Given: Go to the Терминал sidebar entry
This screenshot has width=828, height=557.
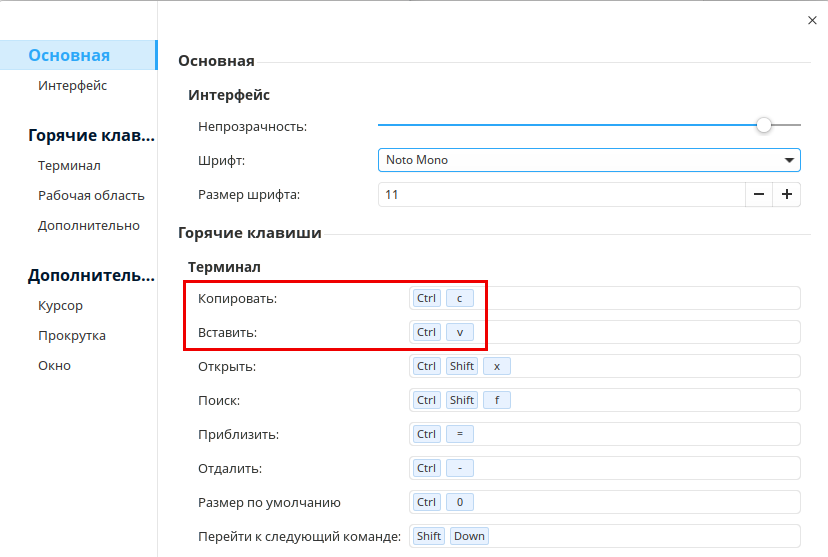Looking at the screenshot, I should [69, 166].
